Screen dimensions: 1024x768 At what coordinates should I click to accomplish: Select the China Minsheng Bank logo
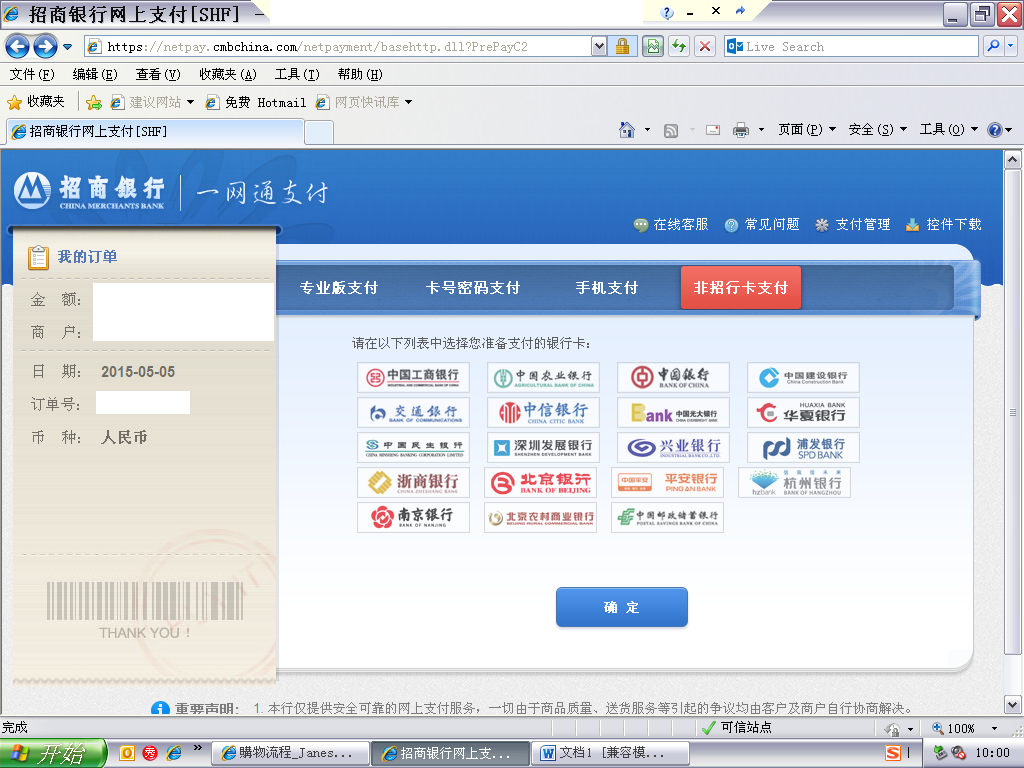[413, 447]
